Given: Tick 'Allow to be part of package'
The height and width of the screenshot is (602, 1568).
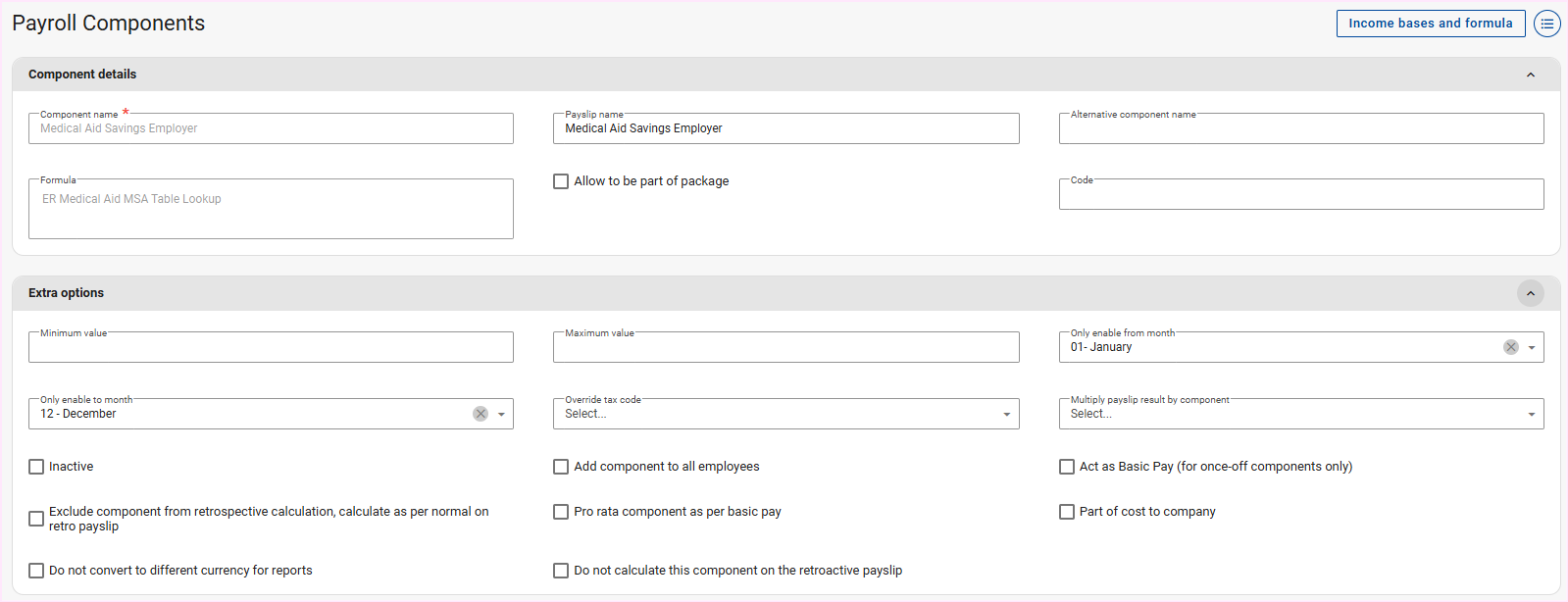Looking at the screenshot, I should (561, 181).
